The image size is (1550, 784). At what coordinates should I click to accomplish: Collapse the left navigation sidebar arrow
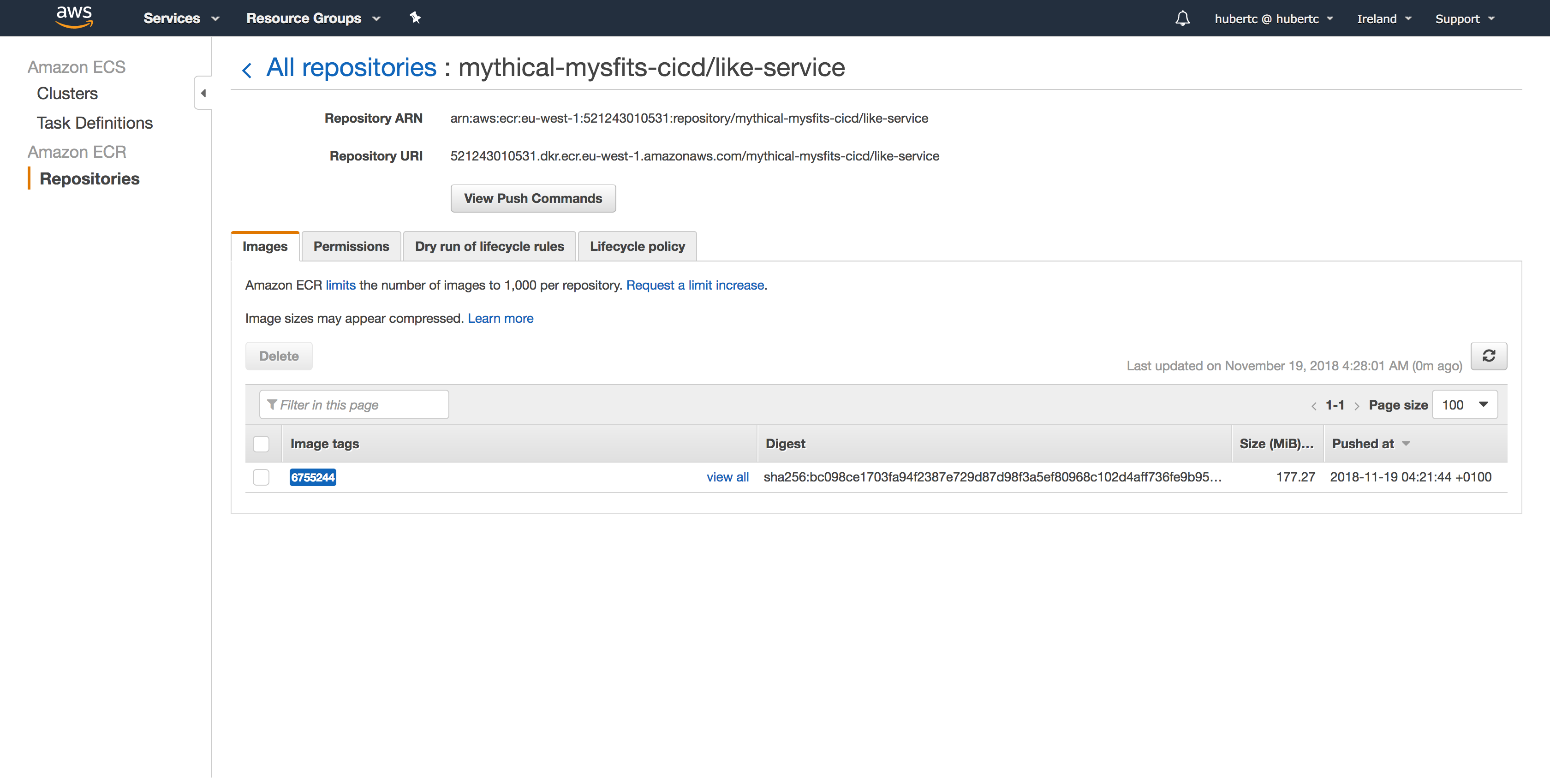point(203,93)
